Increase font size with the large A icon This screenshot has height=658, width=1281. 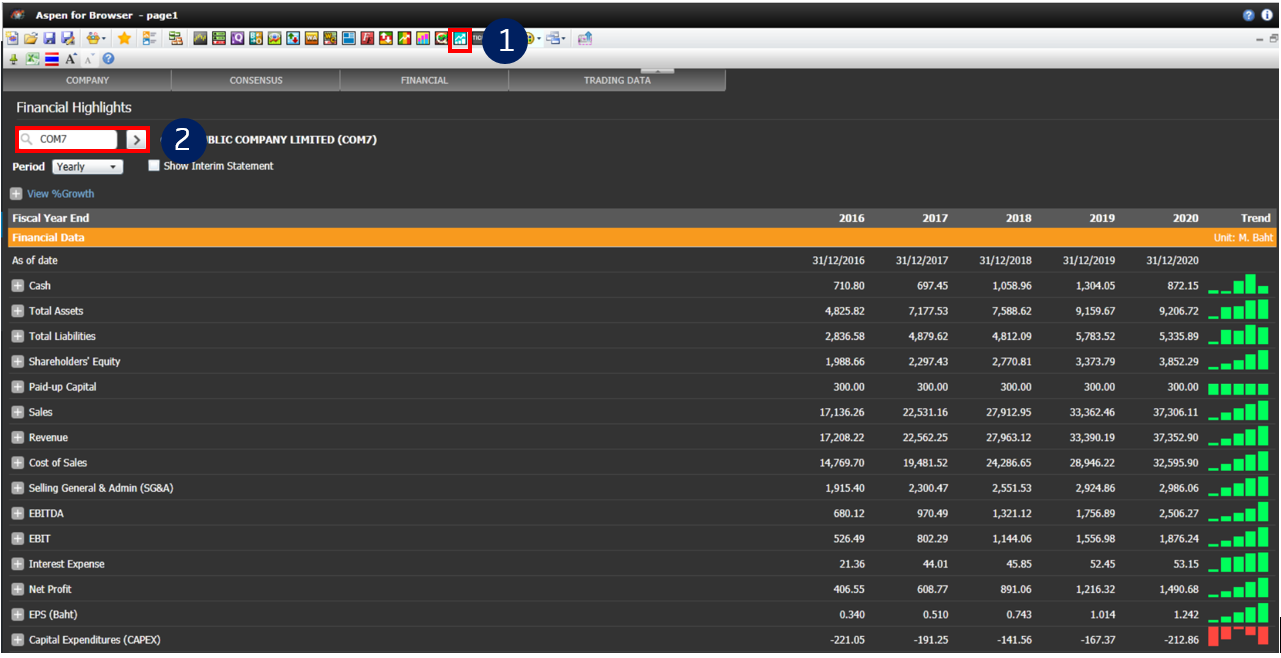coord(70,59)
